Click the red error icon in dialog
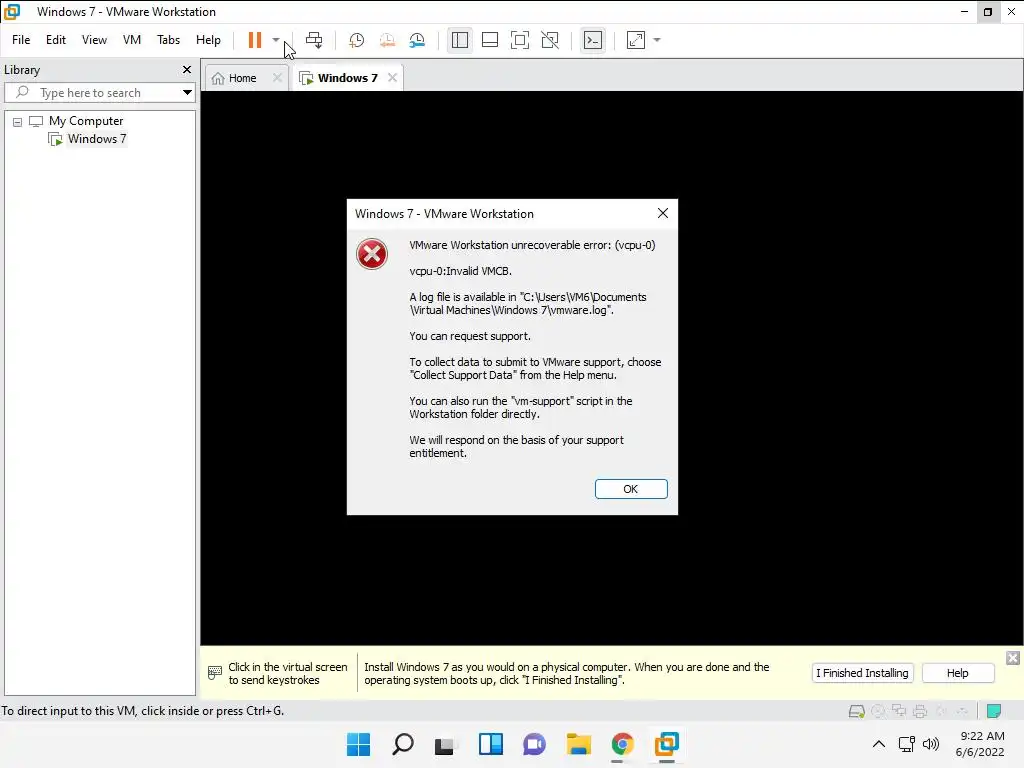This screenshot has width=1024, height=768. pos(372,254)
